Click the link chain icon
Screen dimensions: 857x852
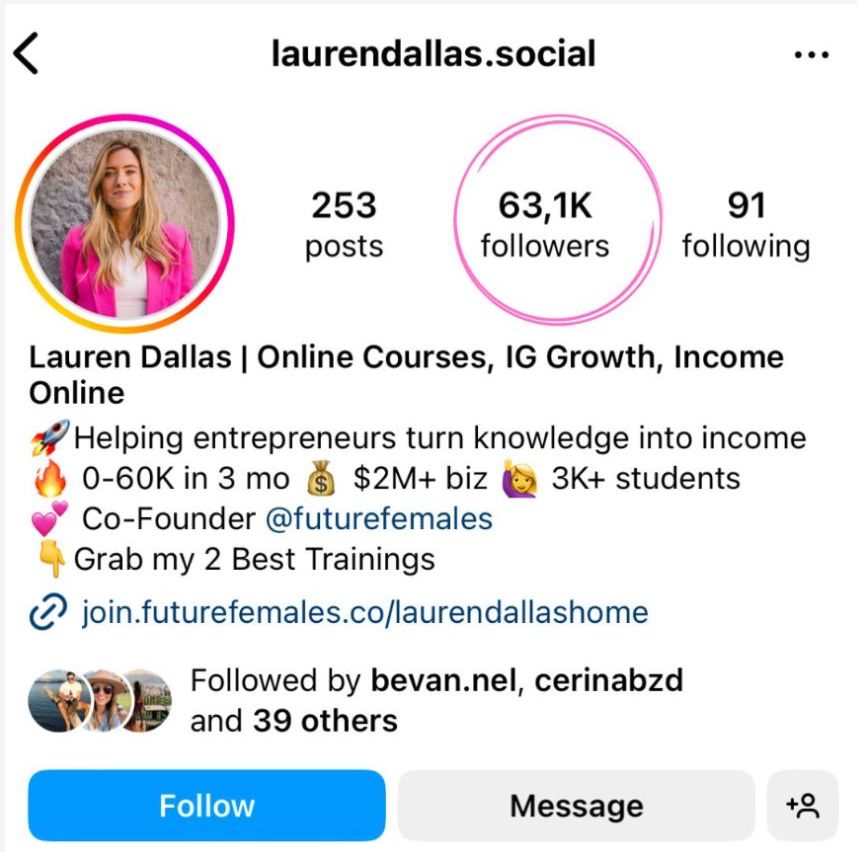tap(48, 612)
